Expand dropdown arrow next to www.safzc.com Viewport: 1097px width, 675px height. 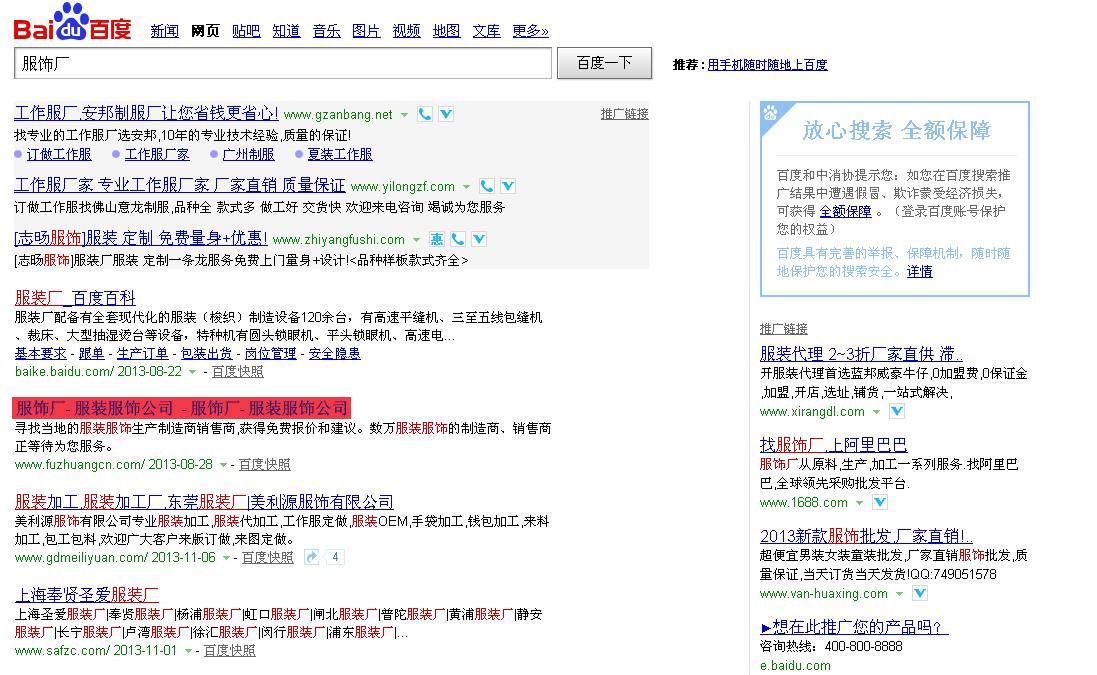[189, 651]
